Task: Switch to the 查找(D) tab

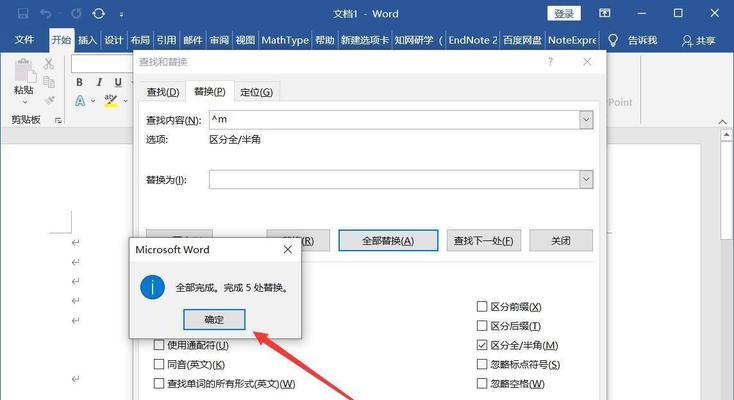Action: coord(163,92)
